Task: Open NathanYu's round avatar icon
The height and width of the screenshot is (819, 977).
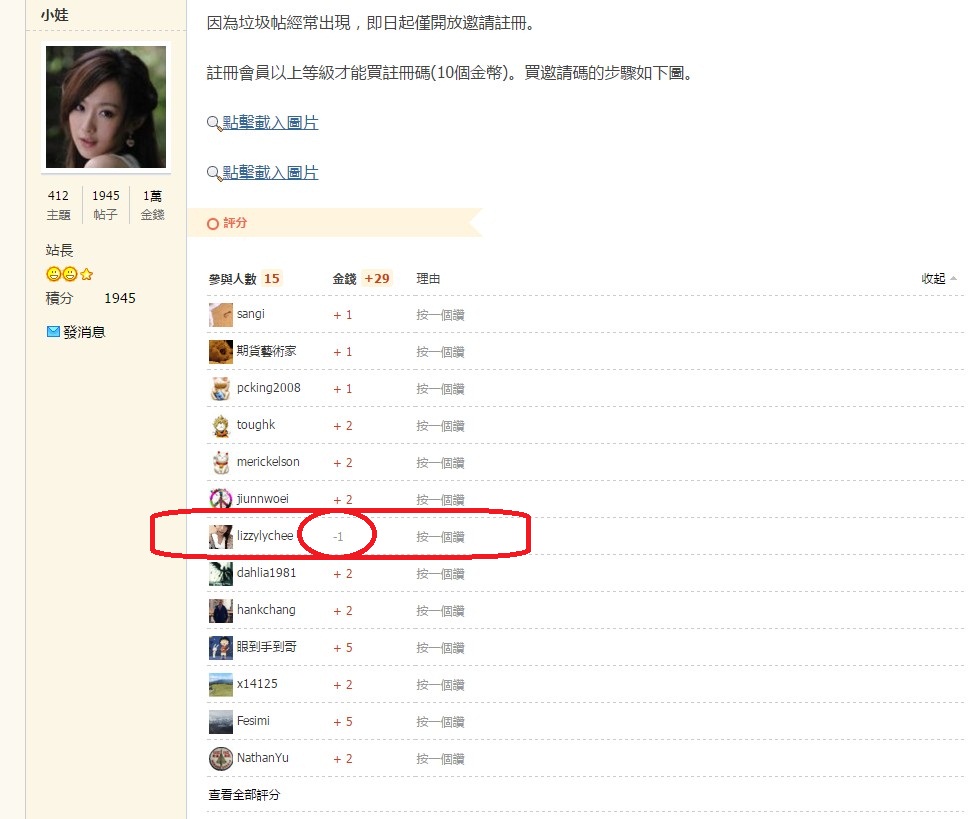Action: pos(221,759)
